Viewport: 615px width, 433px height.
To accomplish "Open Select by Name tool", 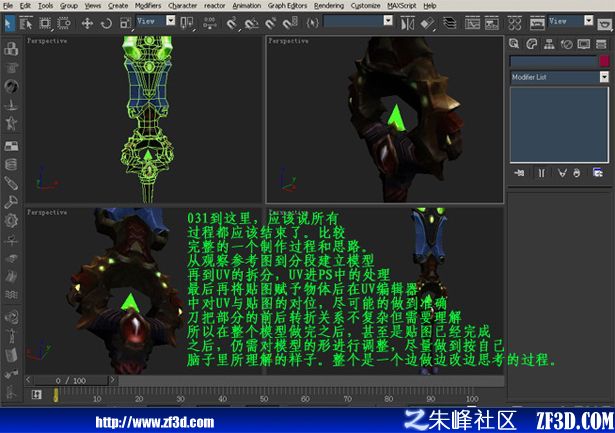I will (x=26, y=24).
